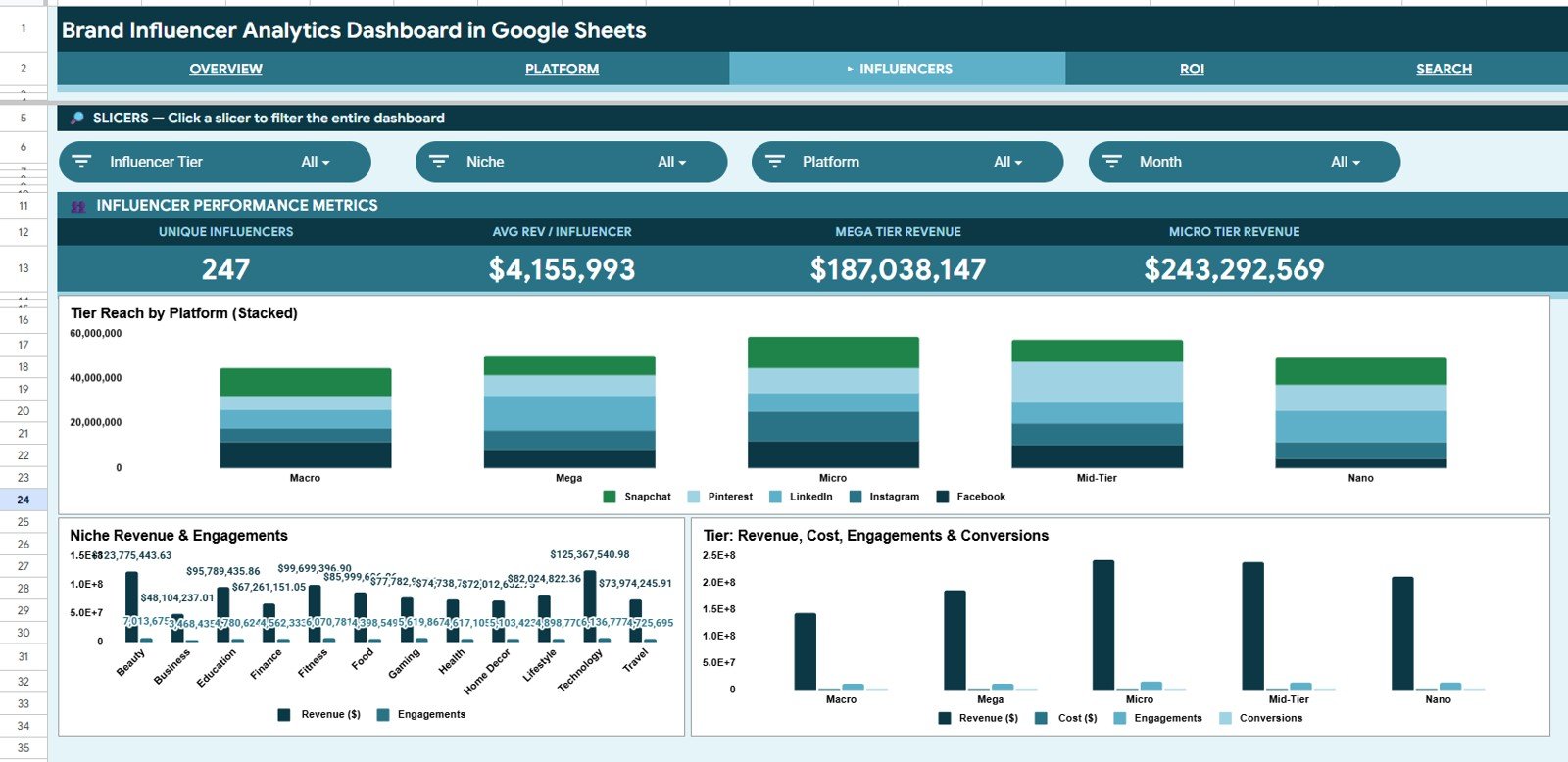
Task: Click the $73,974,245.91 data label
Action: coord(635,583)
